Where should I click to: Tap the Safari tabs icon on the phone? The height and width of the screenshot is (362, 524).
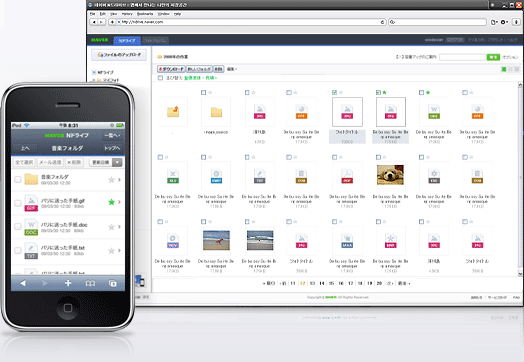coord(113,283)
